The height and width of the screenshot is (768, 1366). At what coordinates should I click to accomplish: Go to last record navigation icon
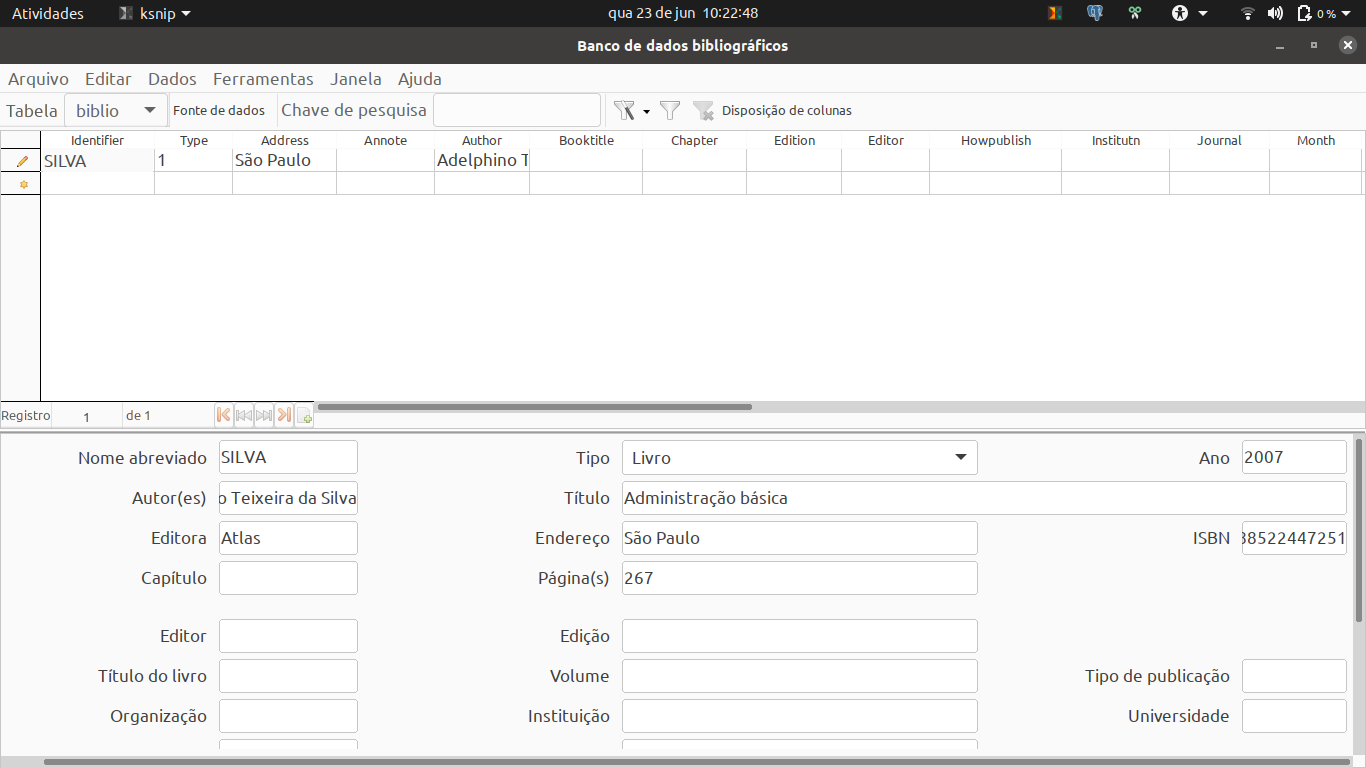284,415
